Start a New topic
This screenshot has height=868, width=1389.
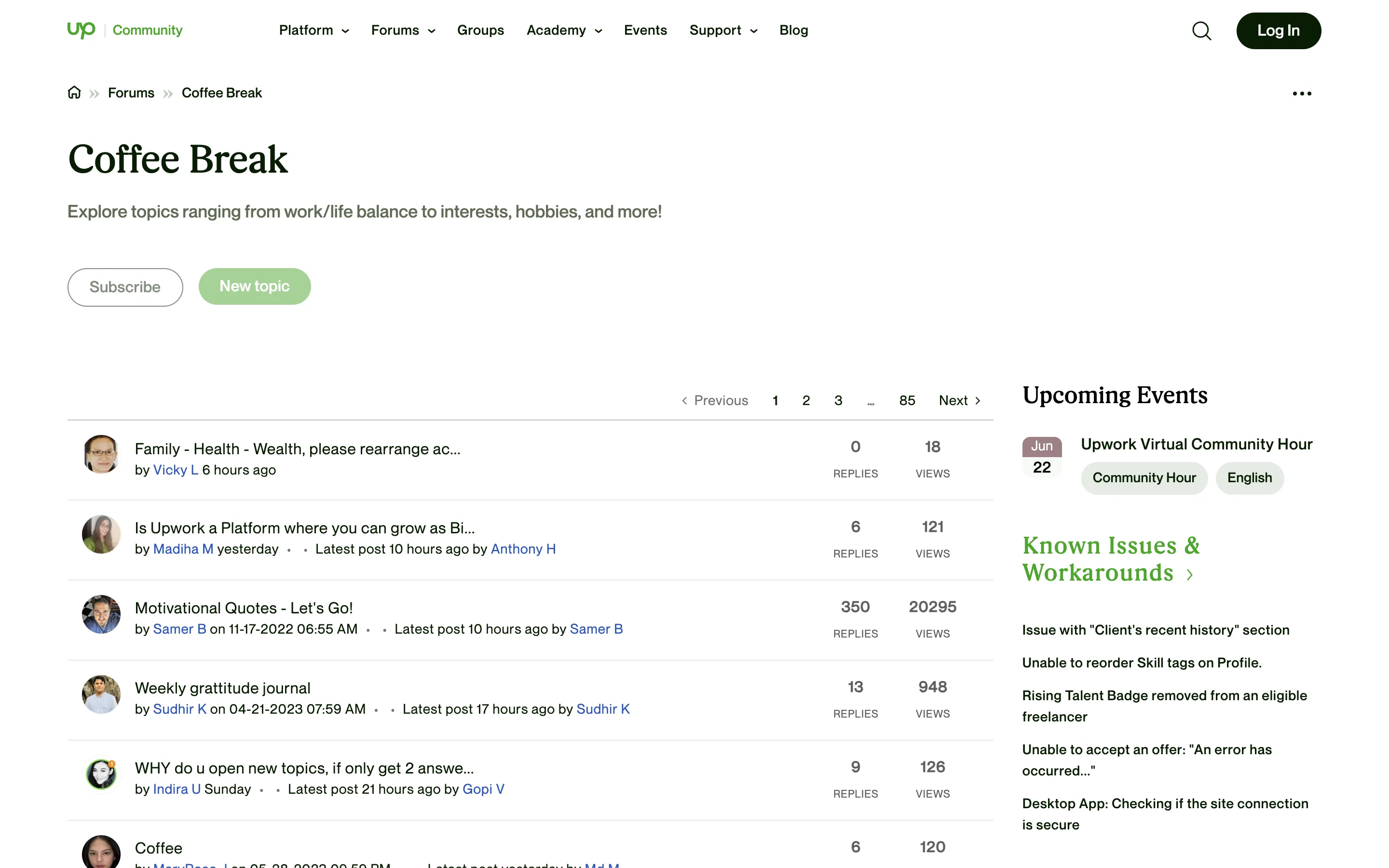(254, 286)
